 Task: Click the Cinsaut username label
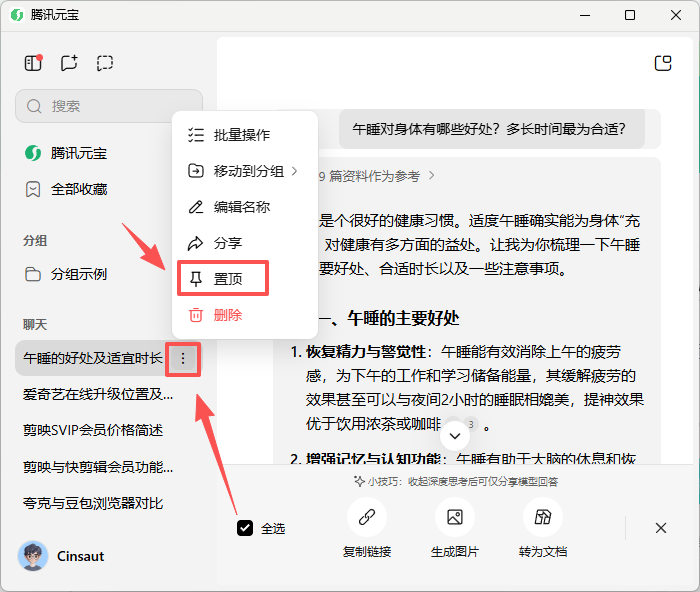[80, 556]
